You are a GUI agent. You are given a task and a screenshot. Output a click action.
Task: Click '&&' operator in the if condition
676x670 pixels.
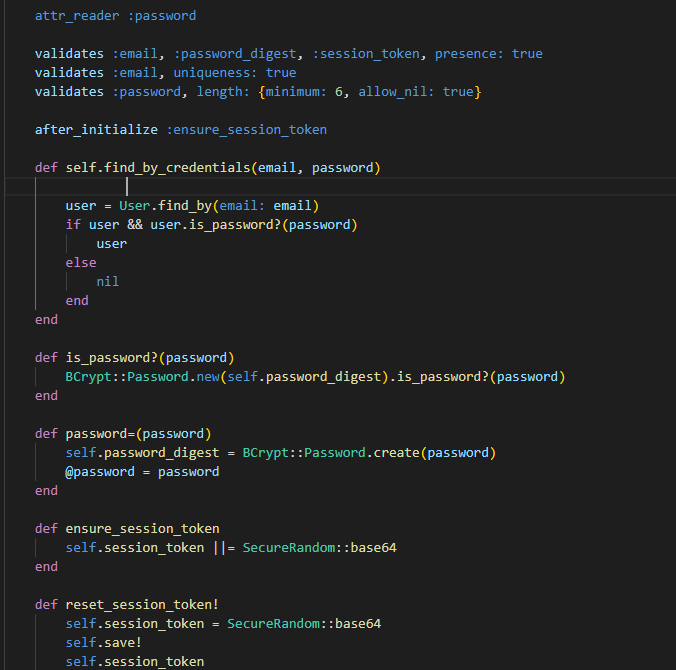click(135, 225)
